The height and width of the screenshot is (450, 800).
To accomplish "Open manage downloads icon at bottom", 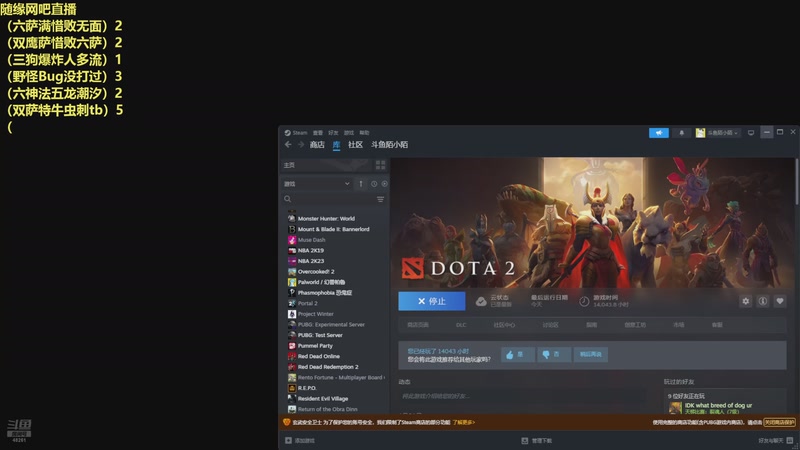I will (x=524, y=440).
